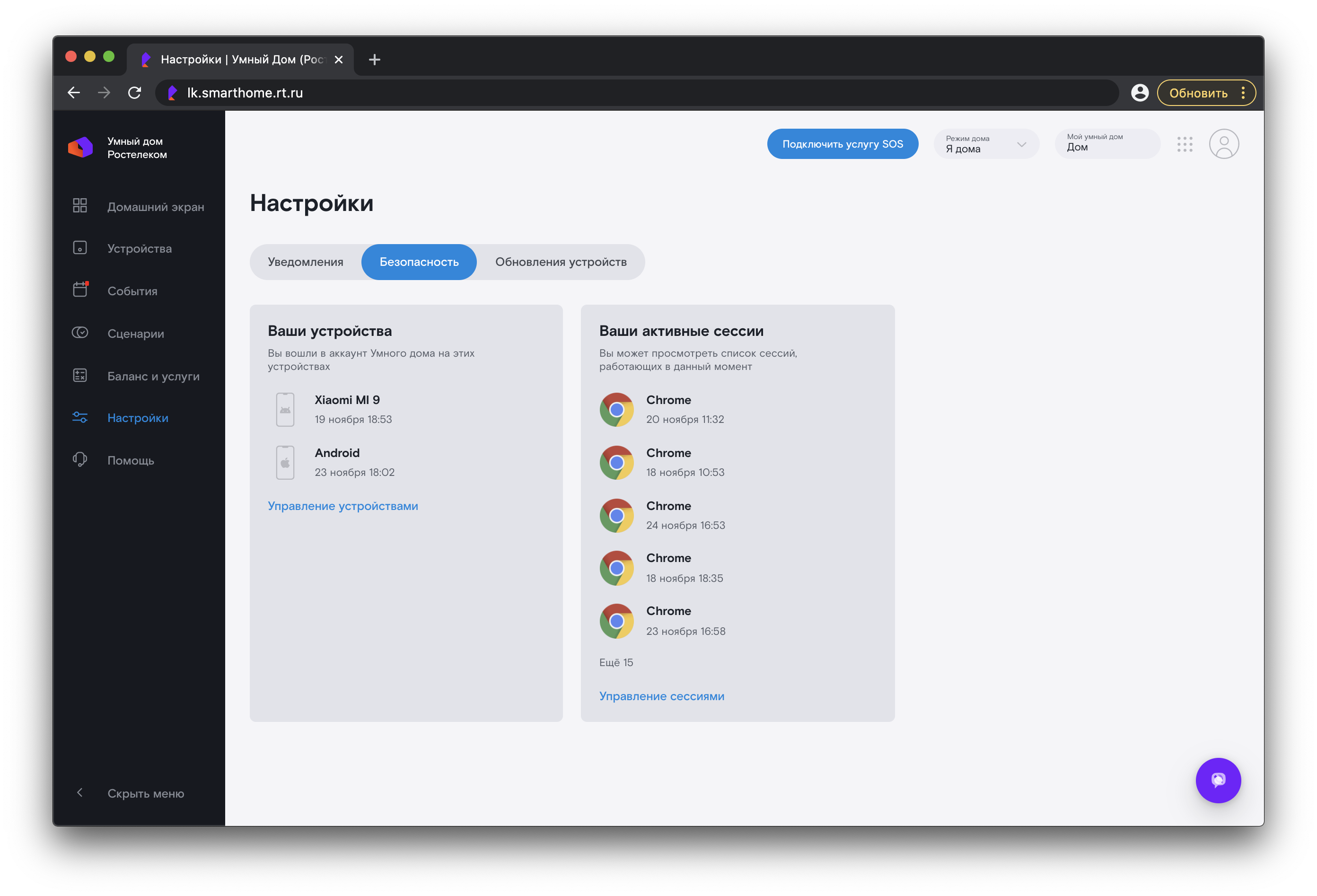Switch to 'Обновления устройств' tab
The image size is (1317, 896).
click(x=561, y=262)
